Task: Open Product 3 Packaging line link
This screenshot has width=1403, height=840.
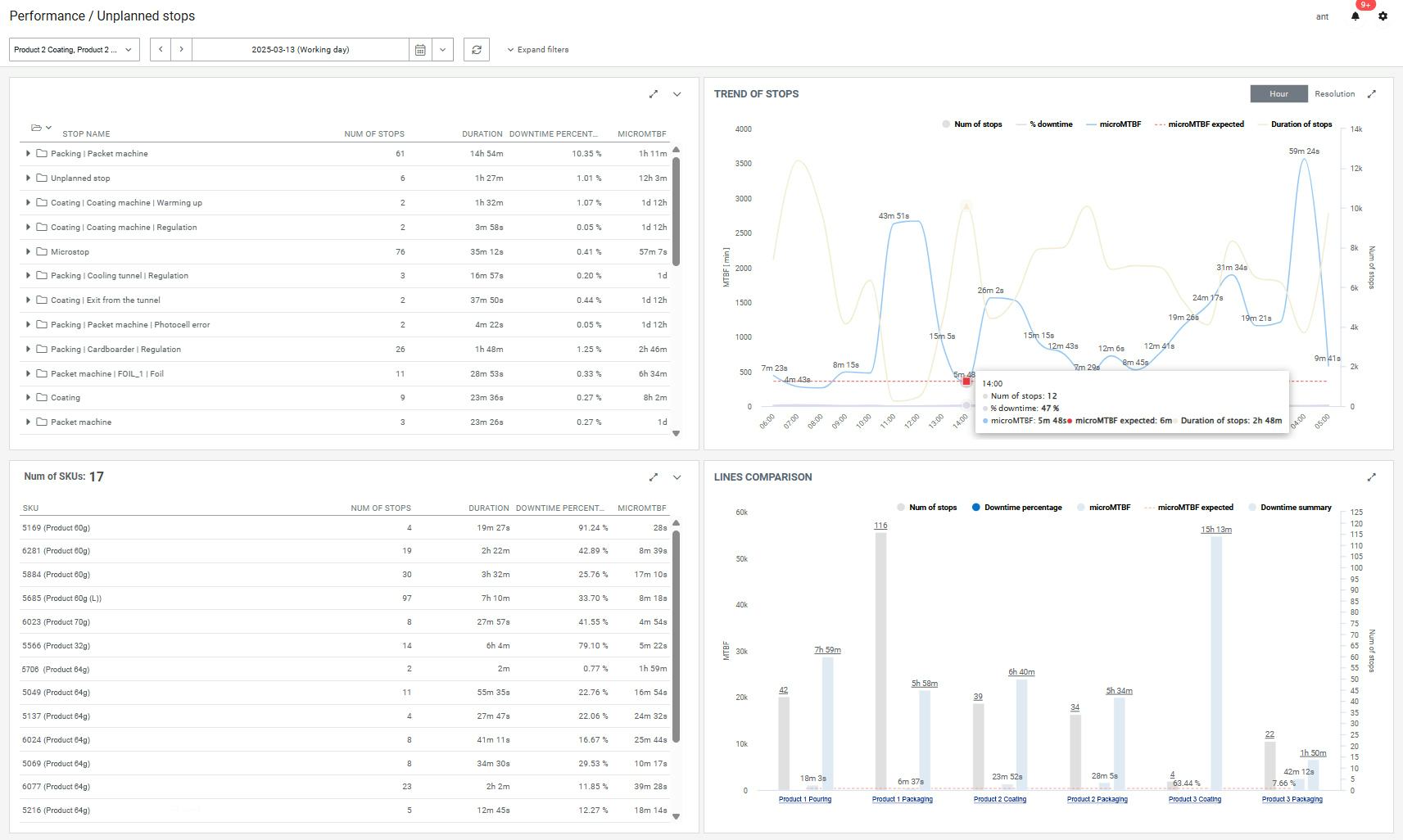Action: (1292, 799)
